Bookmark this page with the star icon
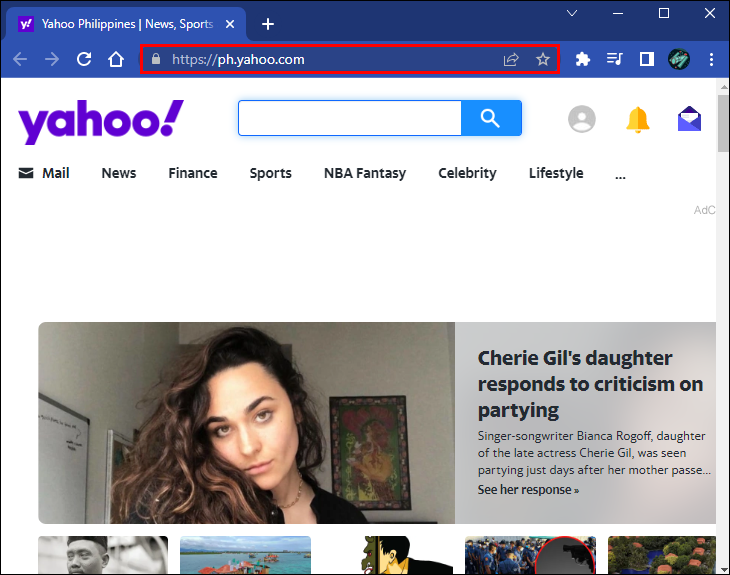 coord(542,59)
